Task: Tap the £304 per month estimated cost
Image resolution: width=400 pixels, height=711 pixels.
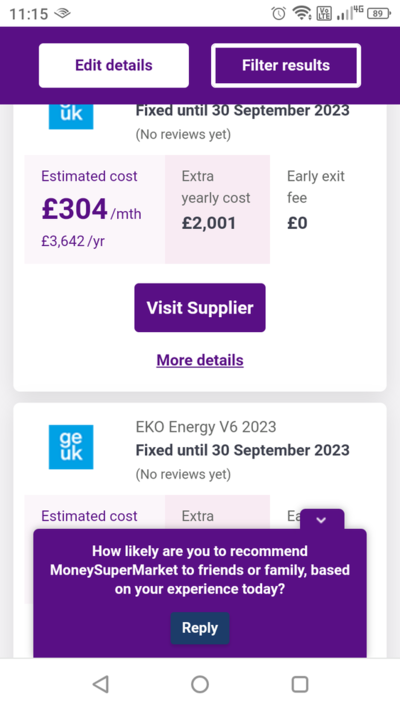Action: pyautogui.click(x=91, y=209)
